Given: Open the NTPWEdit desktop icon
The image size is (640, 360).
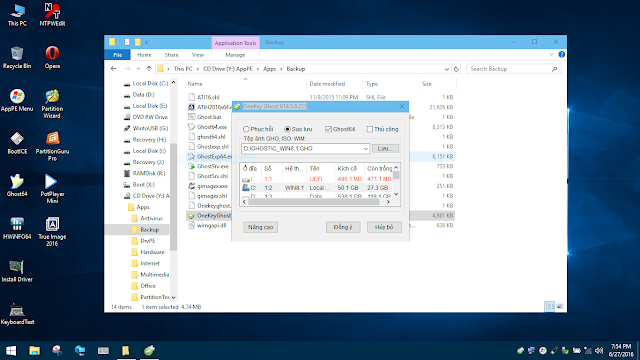Looking at the screenshot, I should (52, 15).
